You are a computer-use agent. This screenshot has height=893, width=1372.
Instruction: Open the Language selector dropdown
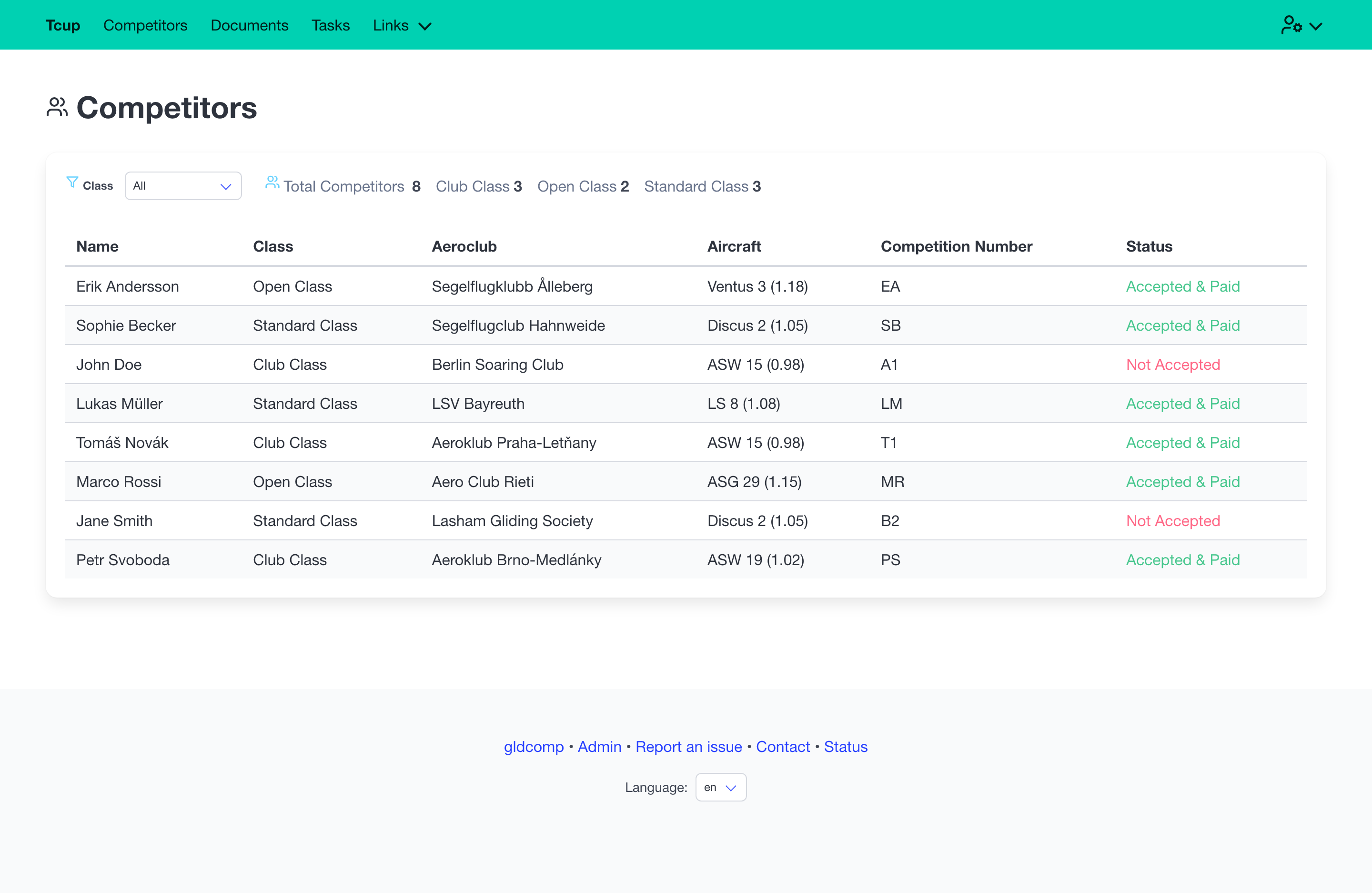[721, 788]
